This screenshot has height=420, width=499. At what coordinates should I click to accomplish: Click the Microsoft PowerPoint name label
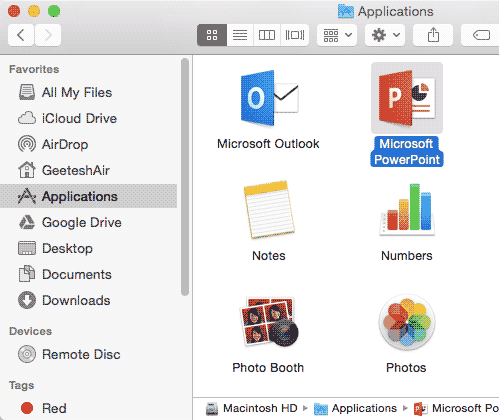(407, 152)
